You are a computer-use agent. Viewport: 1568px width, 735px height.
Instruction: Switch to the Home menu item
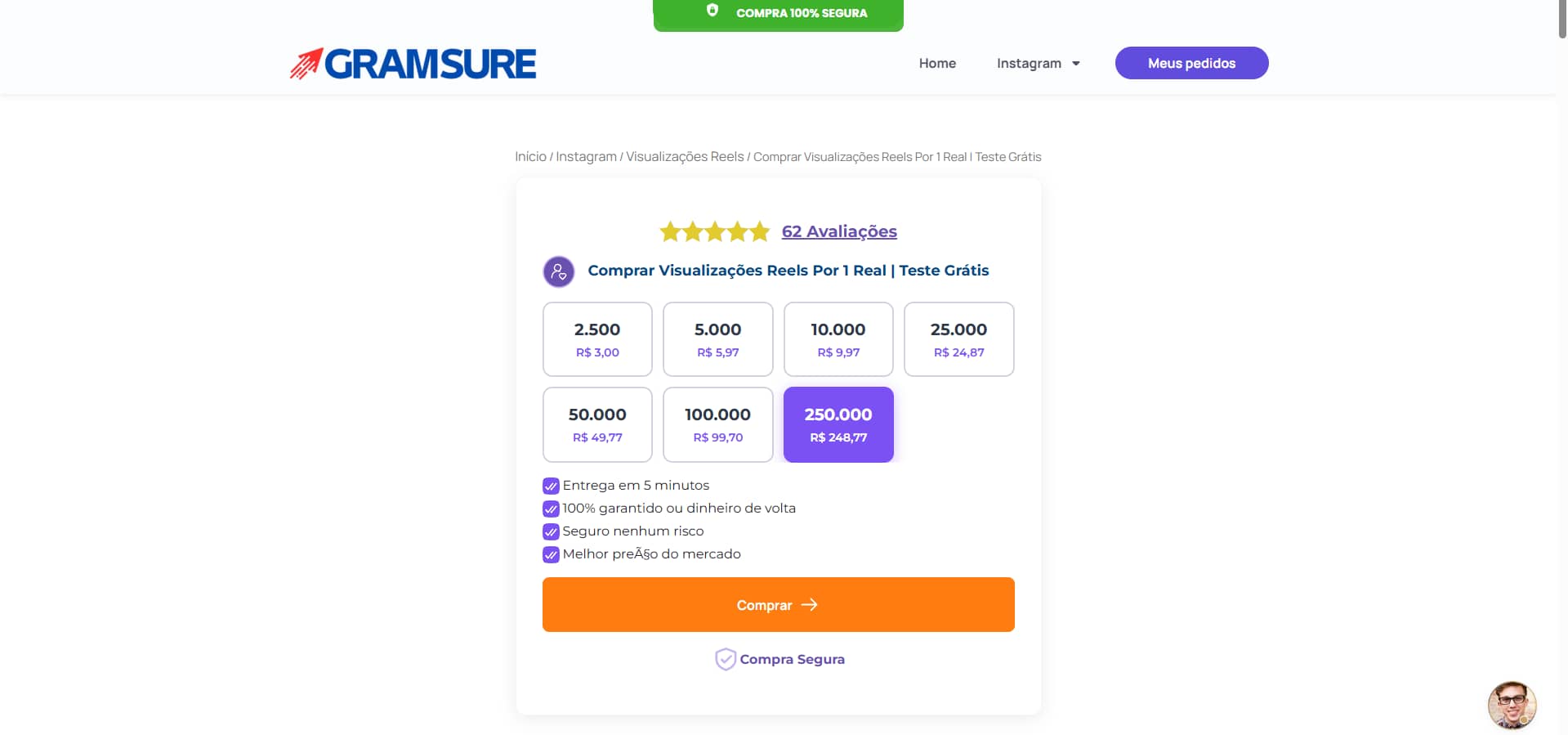pos(937,63)
